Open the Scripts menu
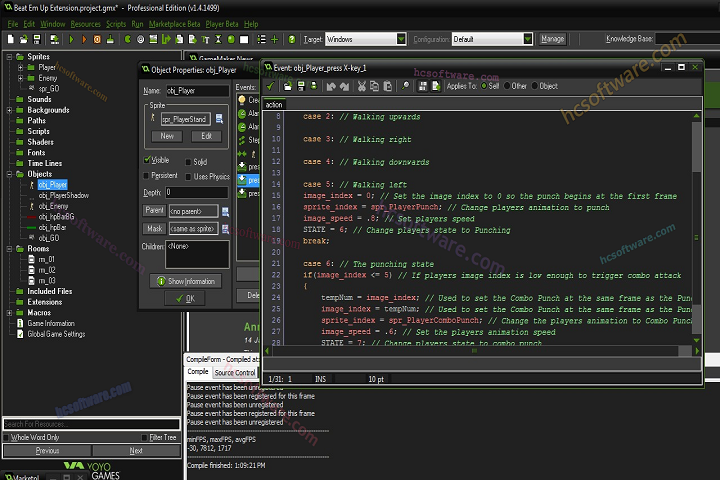720x480 pixels. tap(116, 24)
